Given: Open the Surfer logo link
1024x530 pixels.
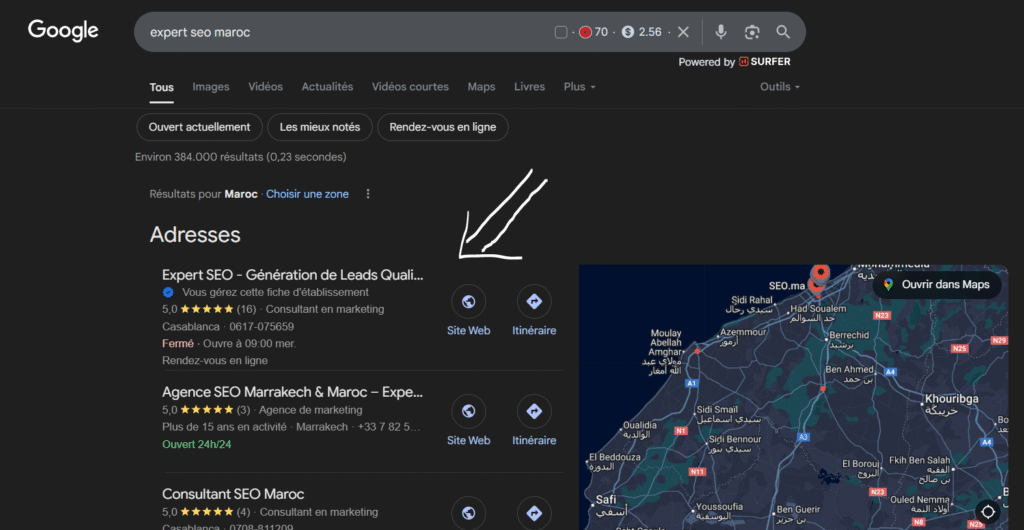Looking at the screenshot, I should coord(765,62).
